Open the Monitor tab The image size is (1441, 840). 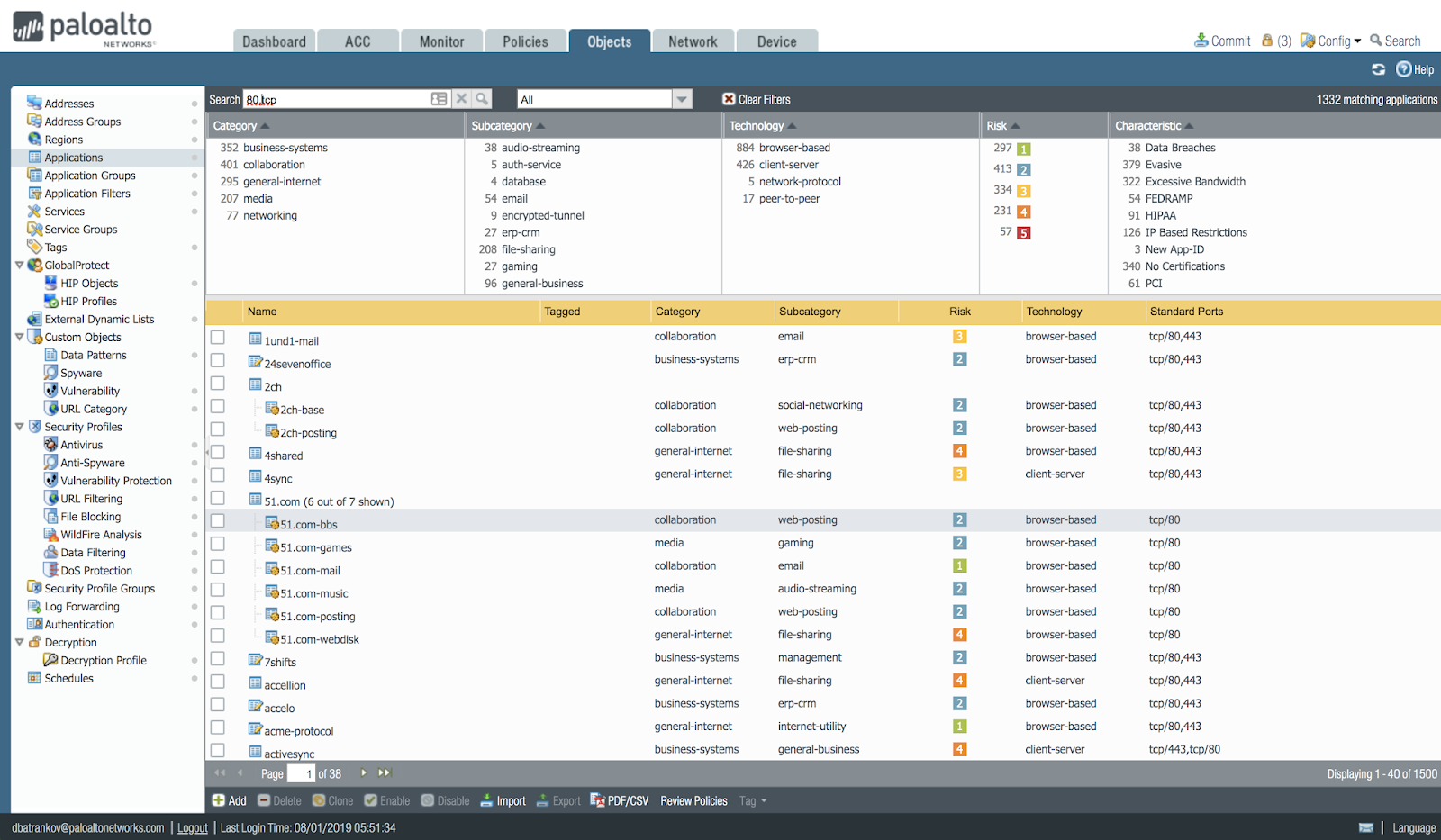coord(441,41)
